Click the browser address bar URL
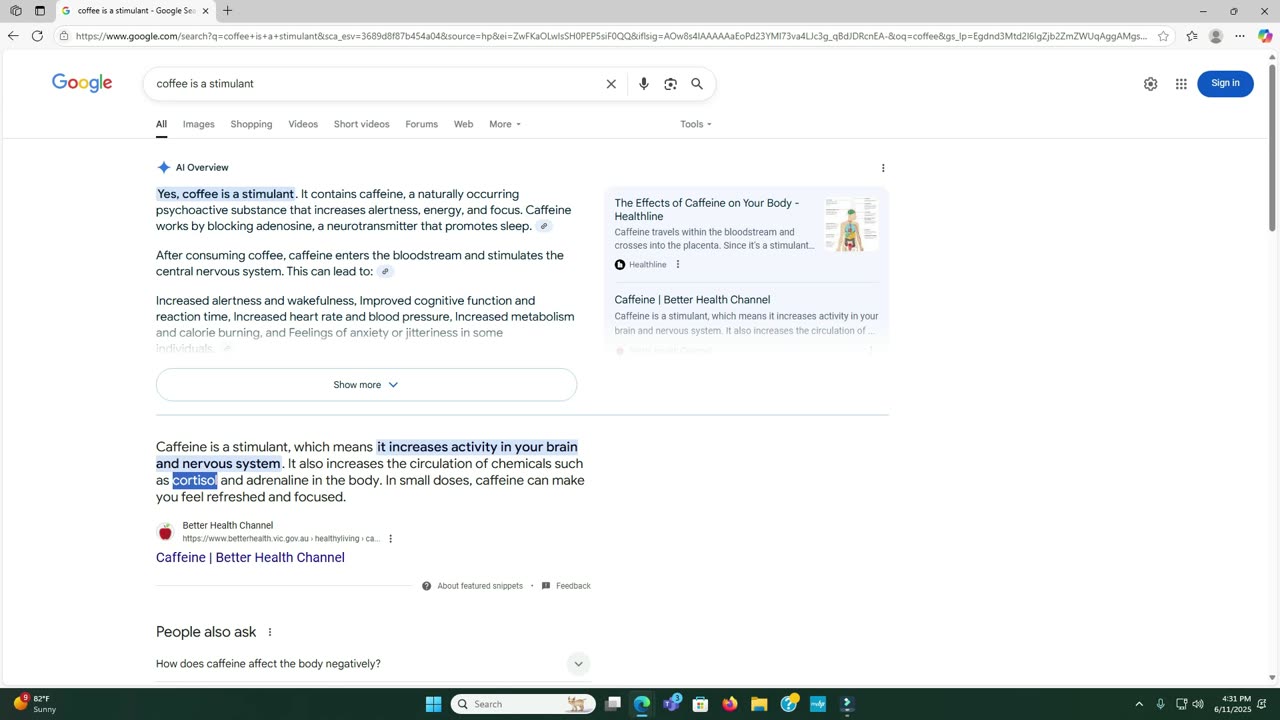Screen dimensions: 1280x720 611,36
